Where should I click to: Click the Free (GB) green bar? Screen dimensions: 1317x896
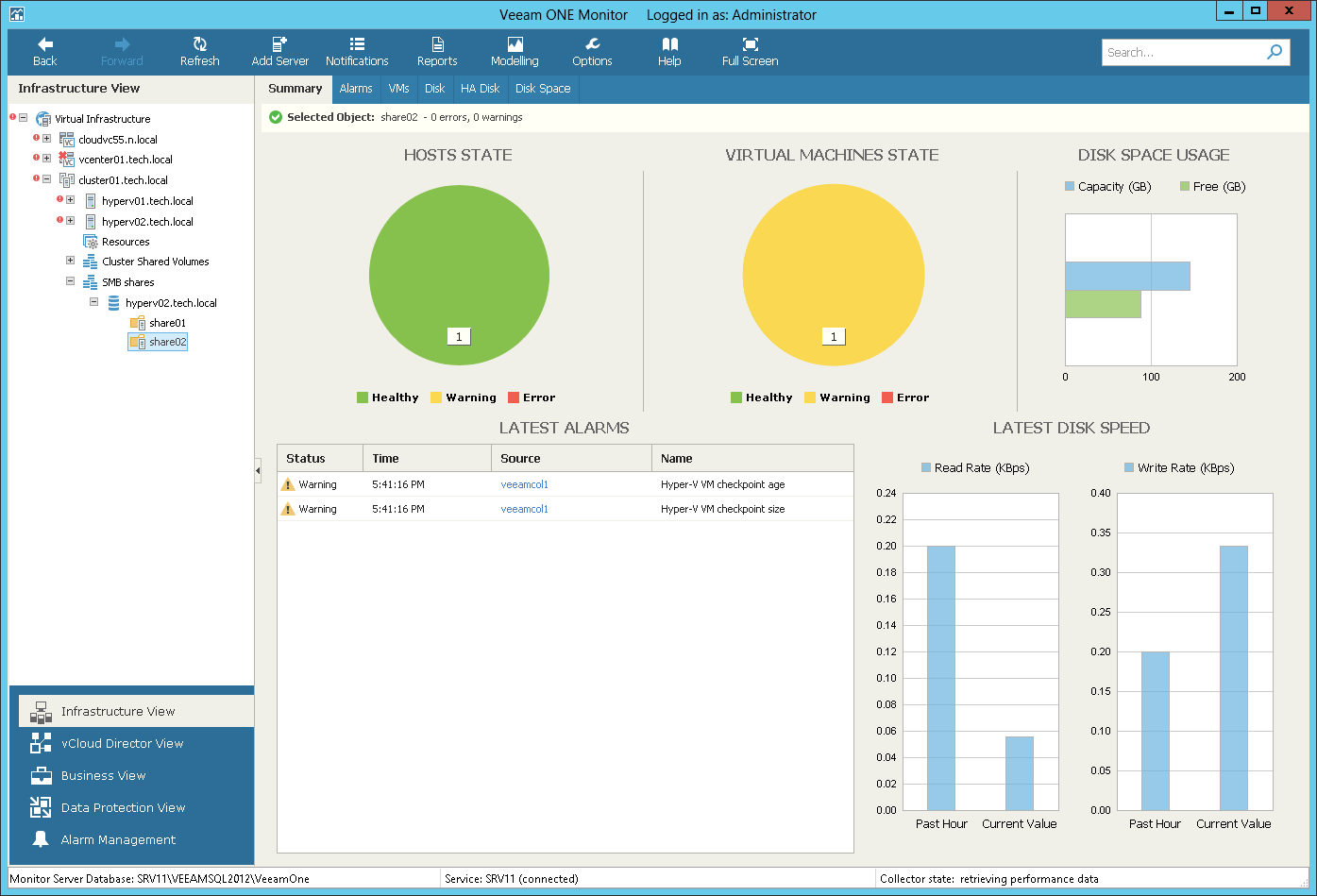point(1103,304)
